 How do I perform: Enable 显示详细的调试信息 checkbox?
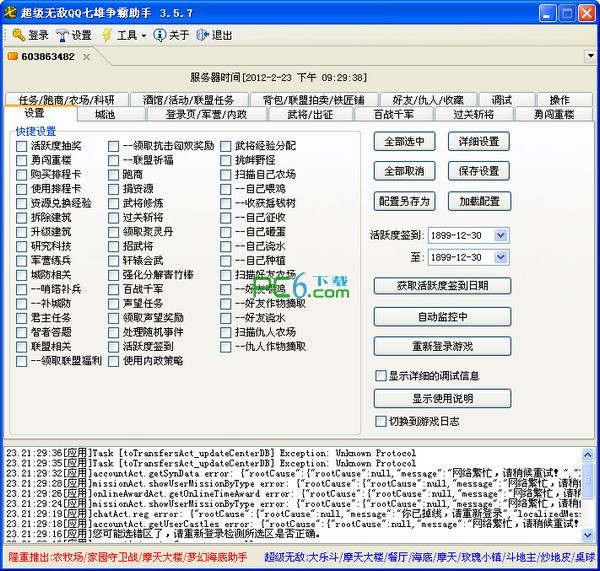[381, 375]
